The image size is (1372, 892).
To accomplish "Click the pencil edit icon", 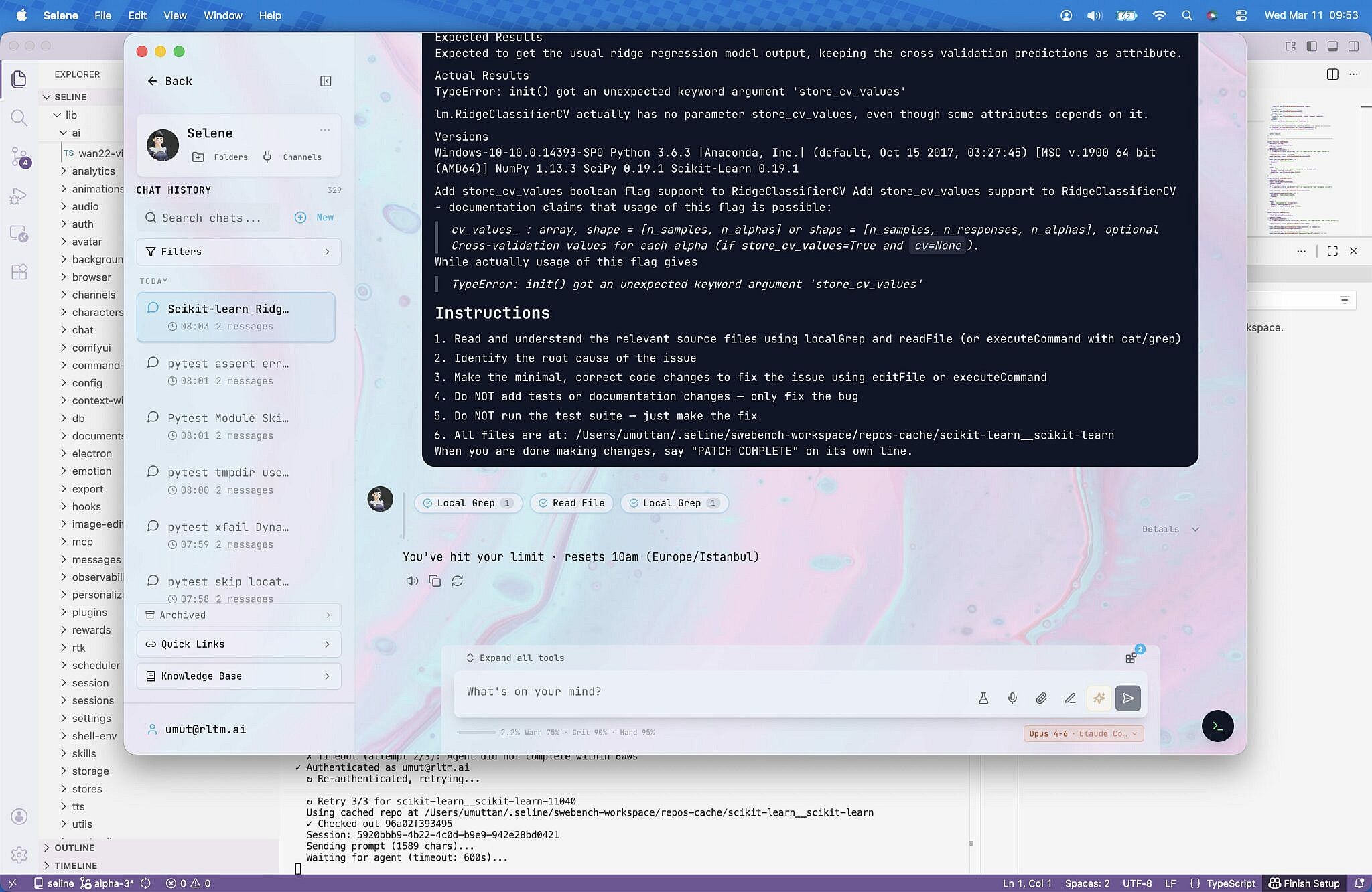I will (x=1070, y=698).
